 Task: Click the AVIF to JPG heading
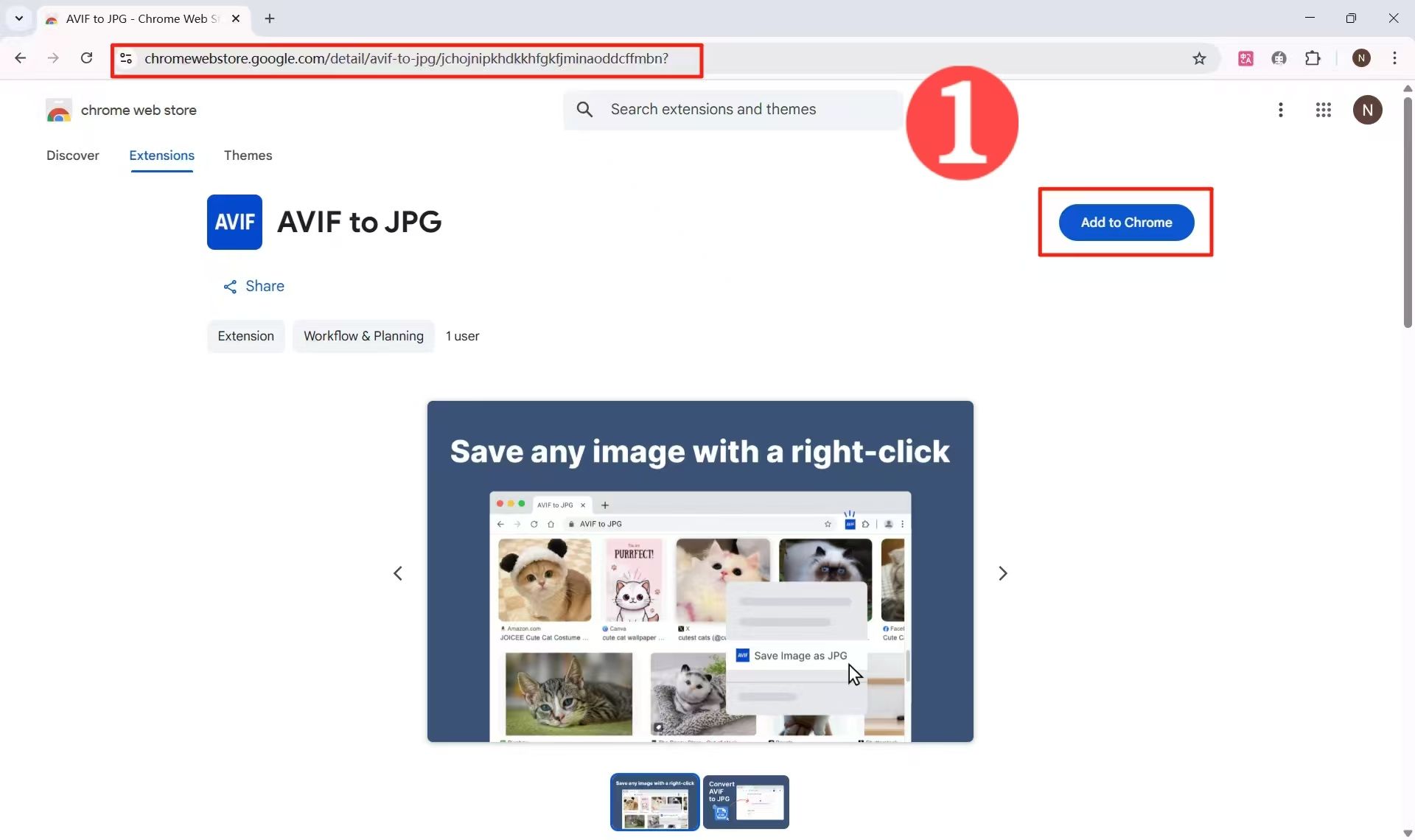[359, 222]
